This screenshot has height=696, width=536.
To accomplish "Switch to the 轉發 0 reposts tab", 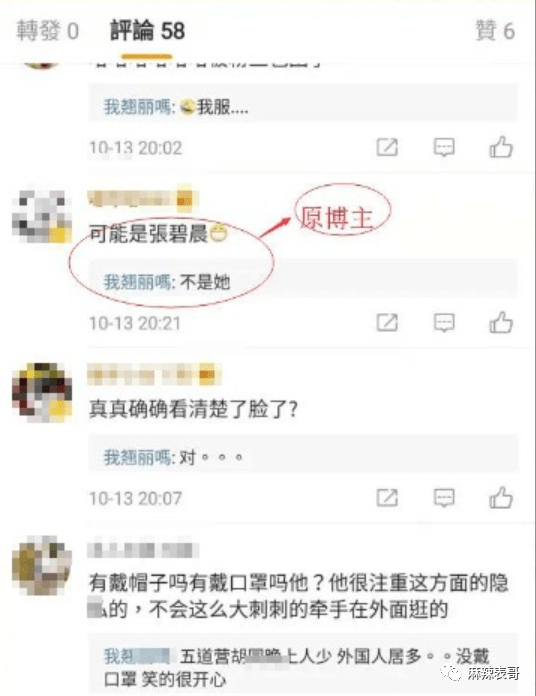I will 48,32.
